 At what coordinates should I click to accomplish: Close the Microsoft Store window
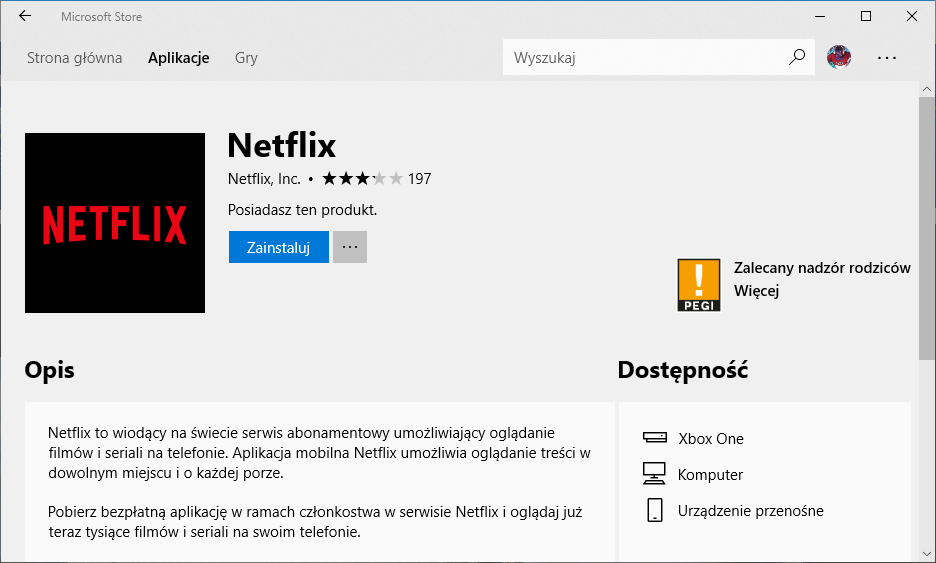(x=912, y=16)
